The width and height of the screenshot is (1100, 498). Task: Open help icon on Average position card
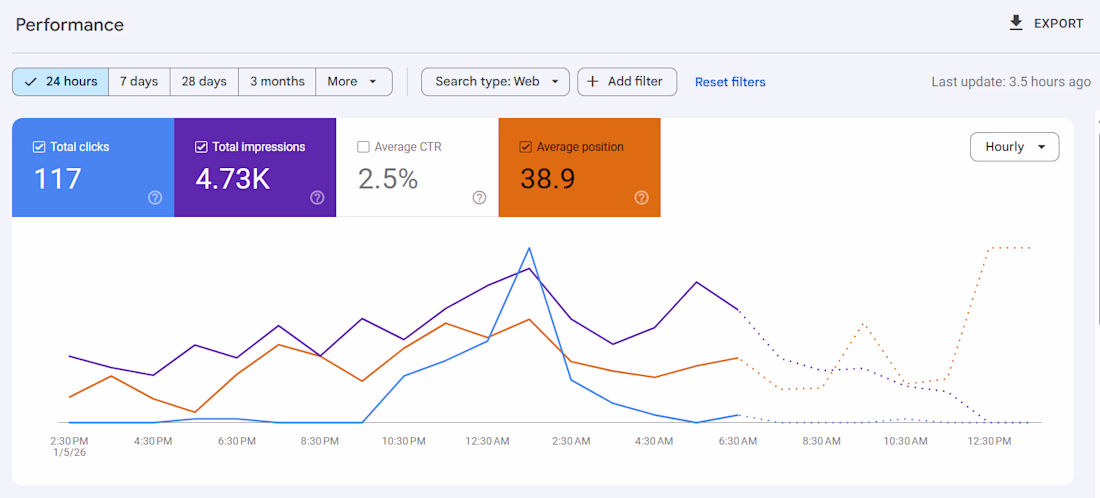click(x=641, y=198)
